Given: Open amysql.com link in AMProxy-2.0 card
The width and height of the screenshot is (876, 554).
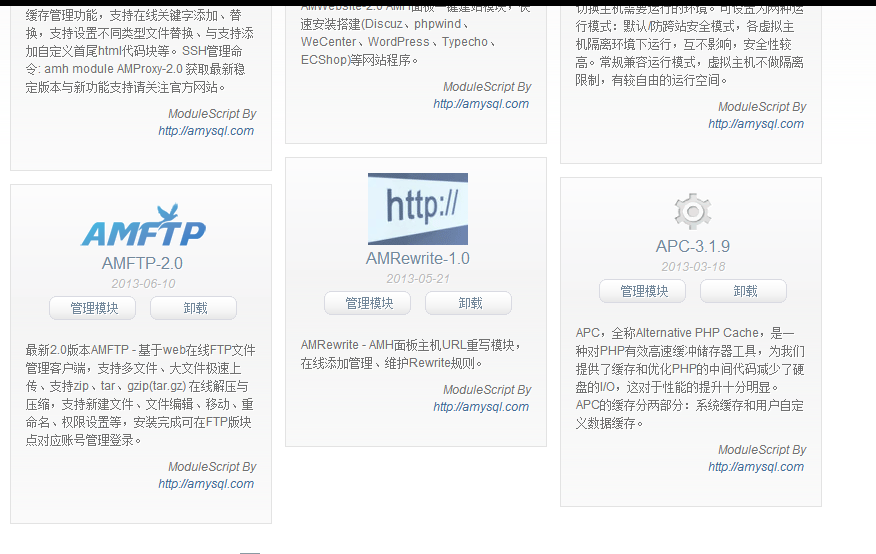Looking at the screenshot, I should (205, 131).
